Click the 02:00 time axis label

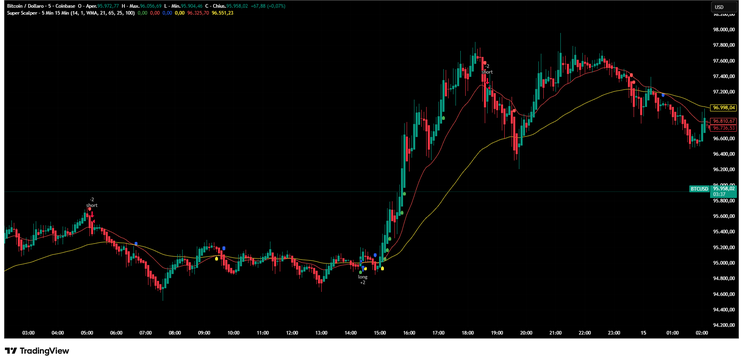[702, 333]
